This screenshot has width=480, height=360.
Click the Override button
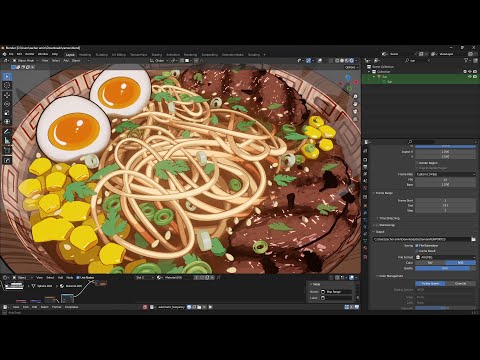pos(461,283)
